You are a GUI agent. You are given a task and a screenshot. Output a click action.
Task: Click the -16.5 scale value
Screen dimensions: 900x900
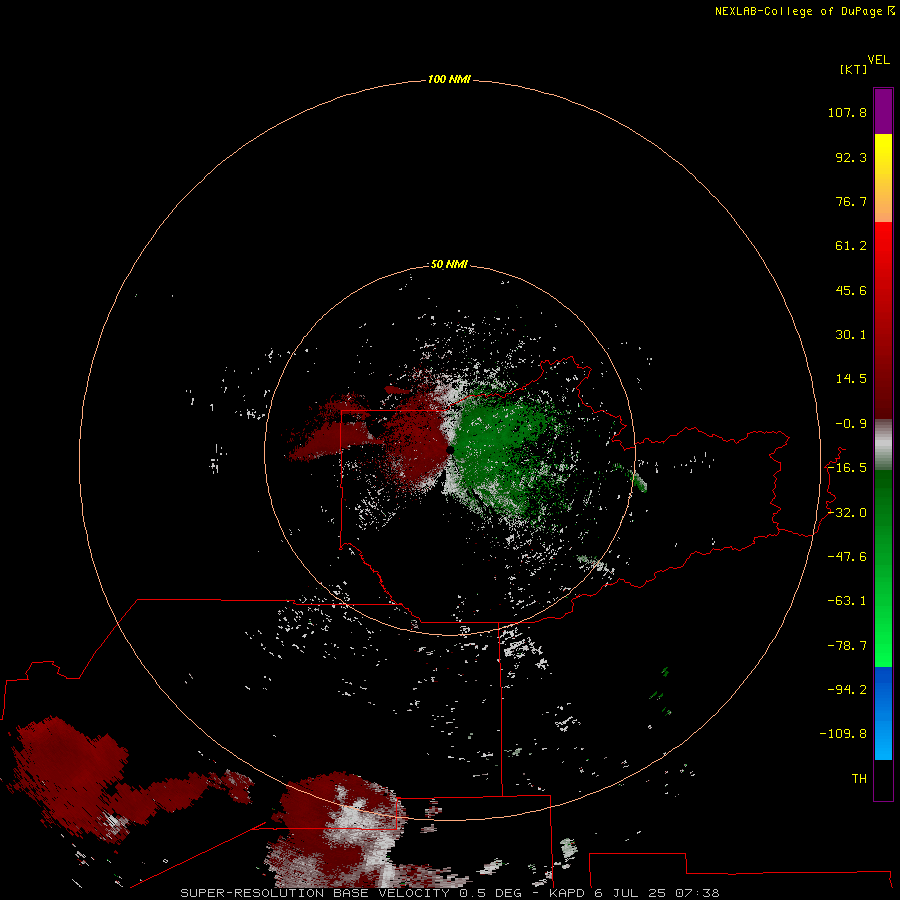847,468
